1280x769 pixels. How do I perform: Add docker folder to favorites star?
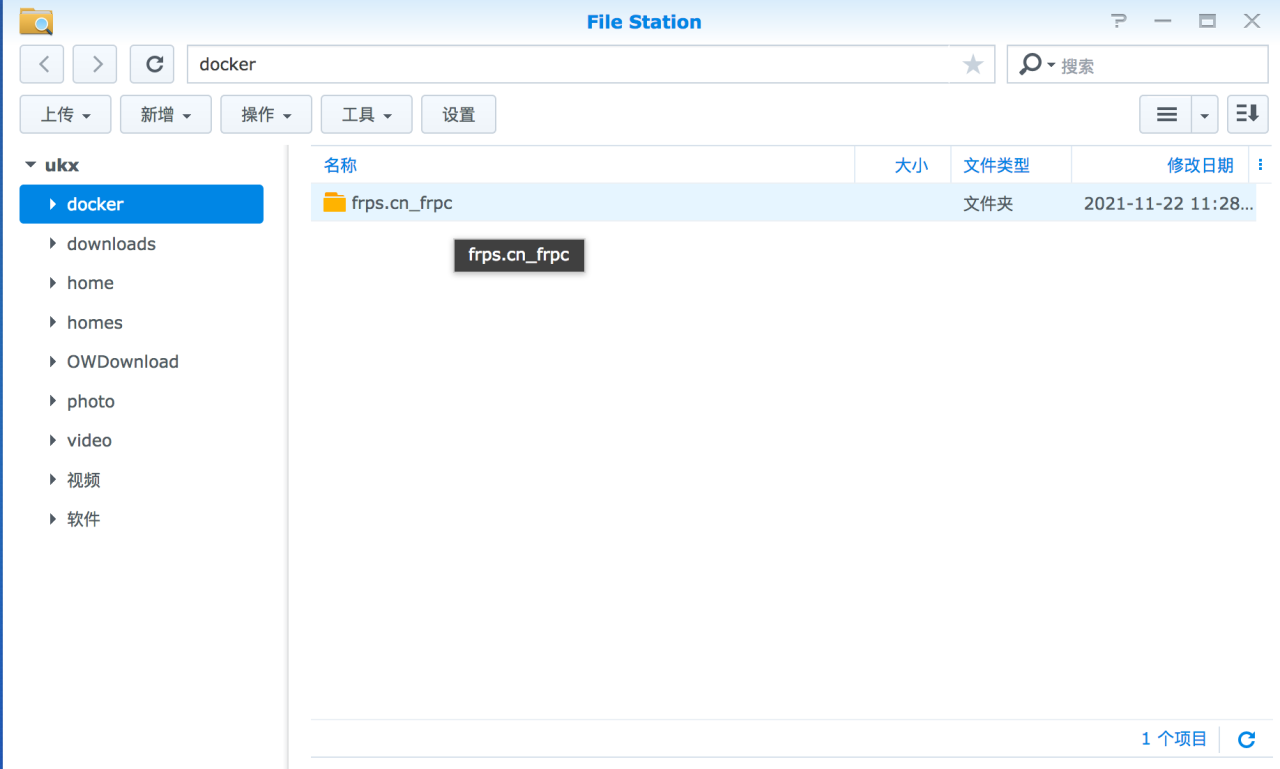click(x=972, y=65)
